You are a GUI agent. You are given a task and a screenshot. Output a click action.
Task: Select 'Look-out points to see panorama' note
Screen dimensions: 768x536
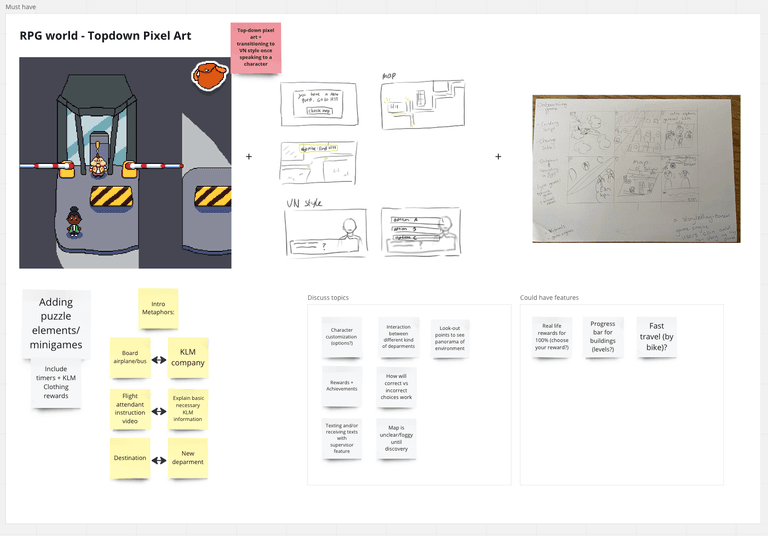click(x=450, y=339)
